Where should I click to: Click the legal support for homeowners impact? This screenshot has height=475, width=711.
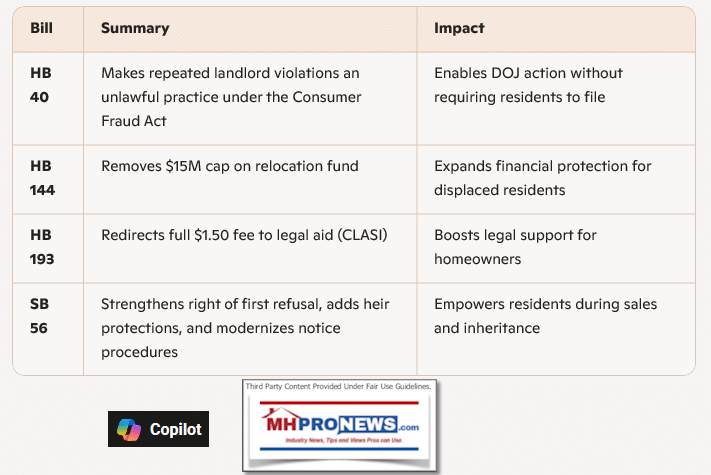pyautogui.click(x=515, y=247)
